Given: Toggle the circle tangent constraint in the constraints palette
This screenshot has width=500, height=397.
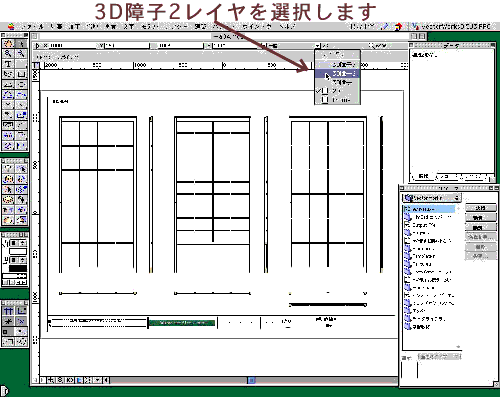Looking at the screenshot, I should 21,341.
